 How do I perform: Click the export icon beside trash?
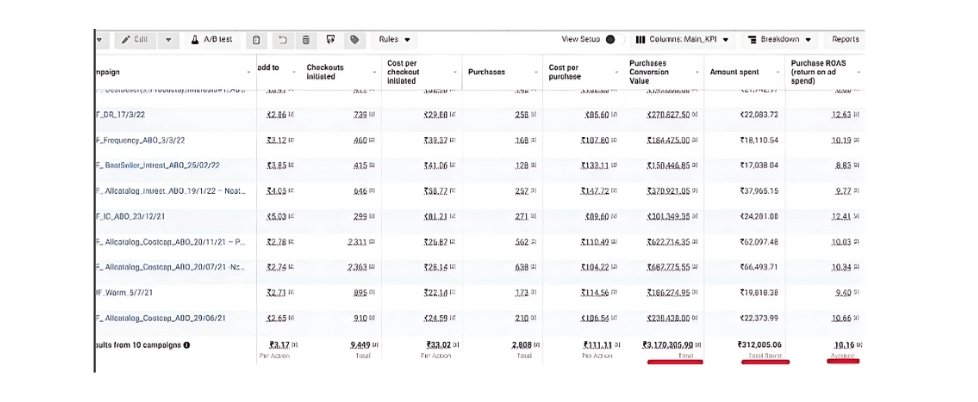coord(330,40)
